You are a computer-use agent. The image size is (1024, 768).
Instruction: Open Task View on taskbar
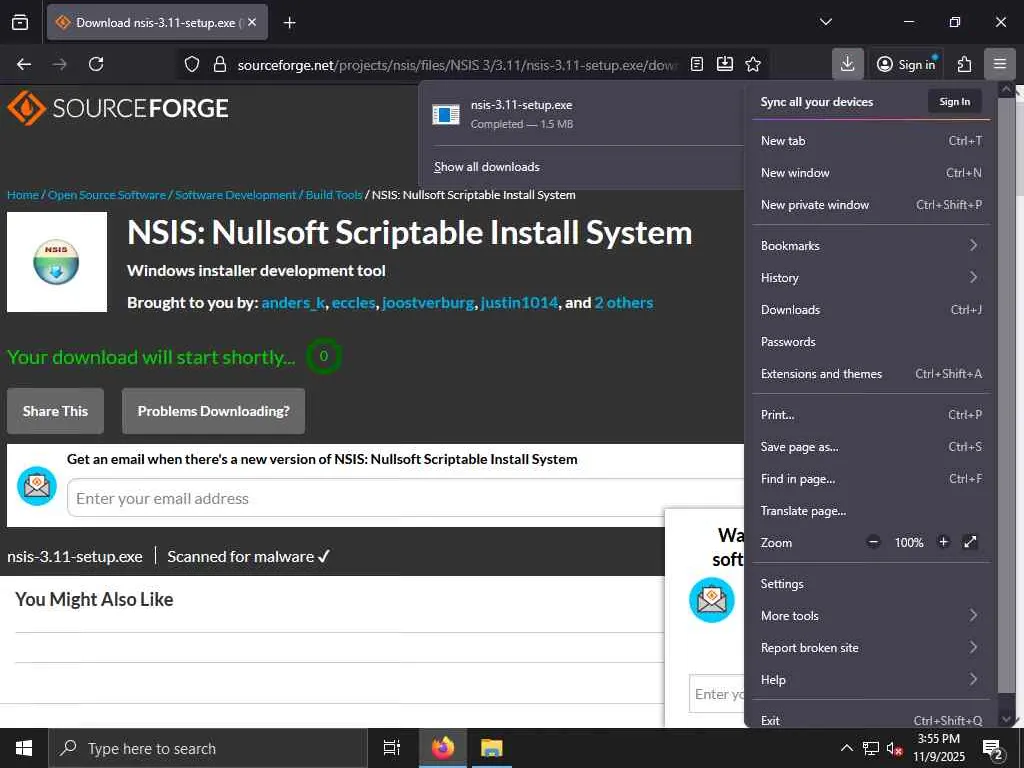coord(391,748)
